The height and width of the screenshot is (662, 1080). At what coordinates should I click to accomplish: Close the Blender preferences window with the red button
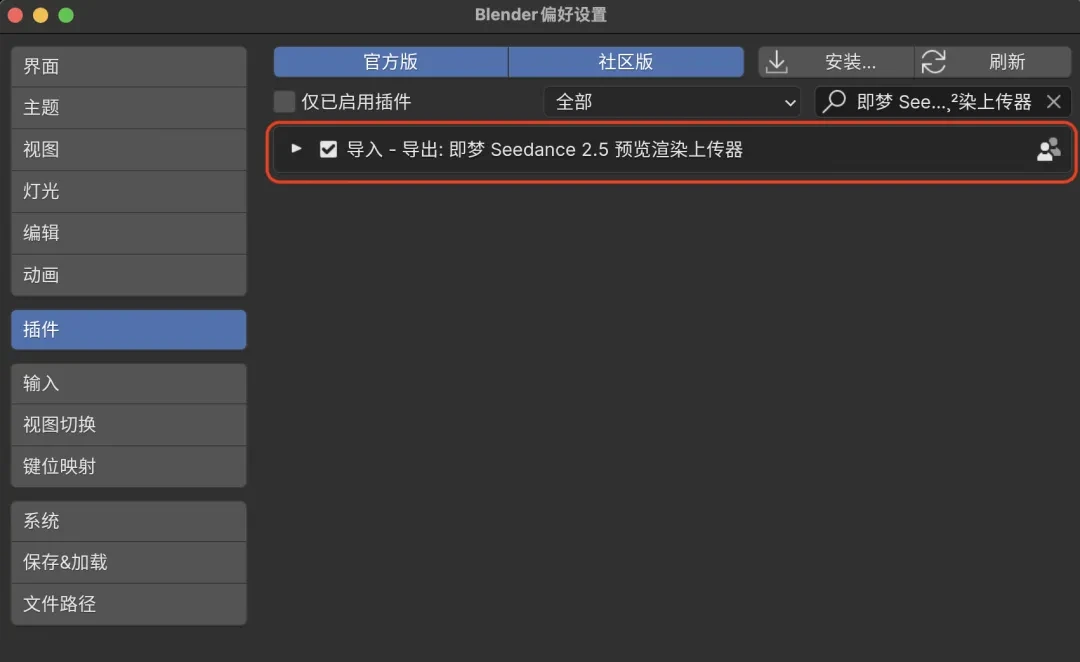pyautogui.click(x=15, y=15)
